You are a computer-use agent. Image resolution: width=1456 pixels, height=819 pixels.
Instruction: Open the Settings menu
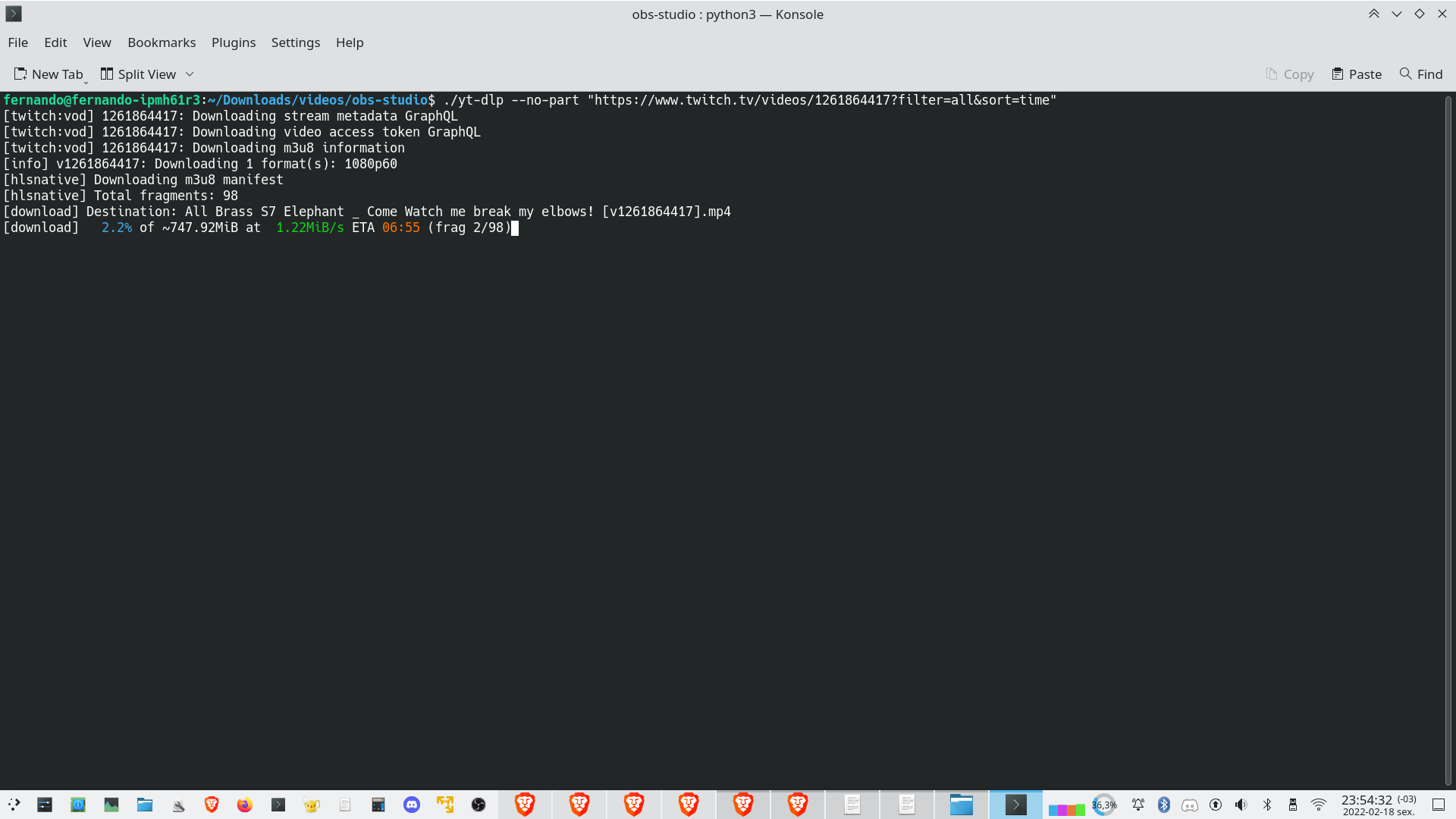point(295,42)
